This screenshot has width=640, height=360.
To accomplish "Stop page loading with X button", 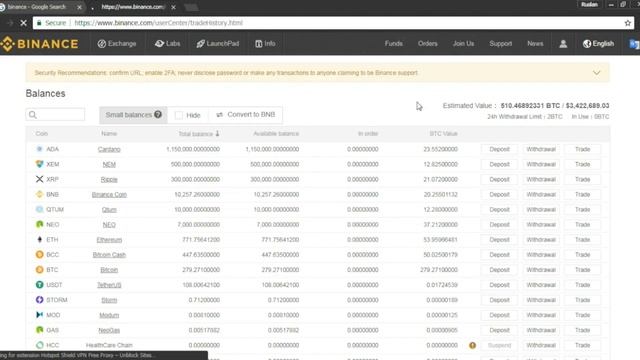I will click(x=23, y=23).
